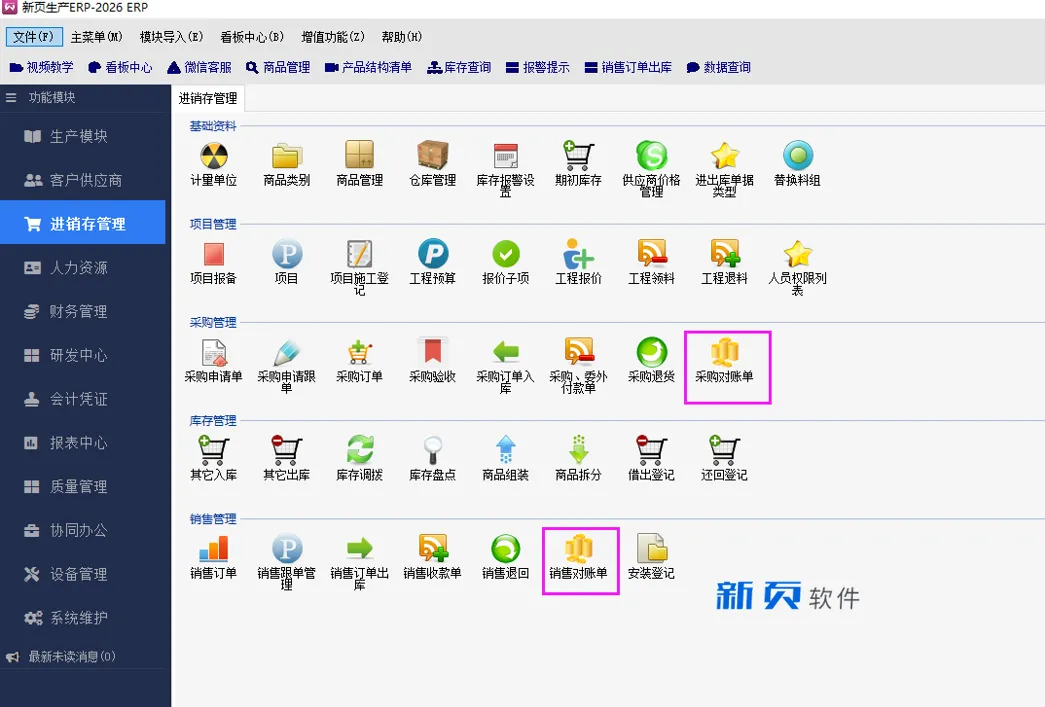Open 还回登记 cart icon

point(724,450)
